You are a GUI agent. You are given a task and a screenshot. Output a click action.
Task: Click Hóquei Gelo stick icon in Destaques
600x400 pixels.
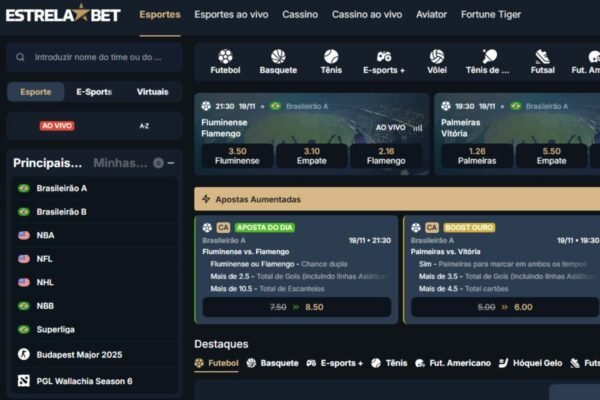(x=503, y=363)
